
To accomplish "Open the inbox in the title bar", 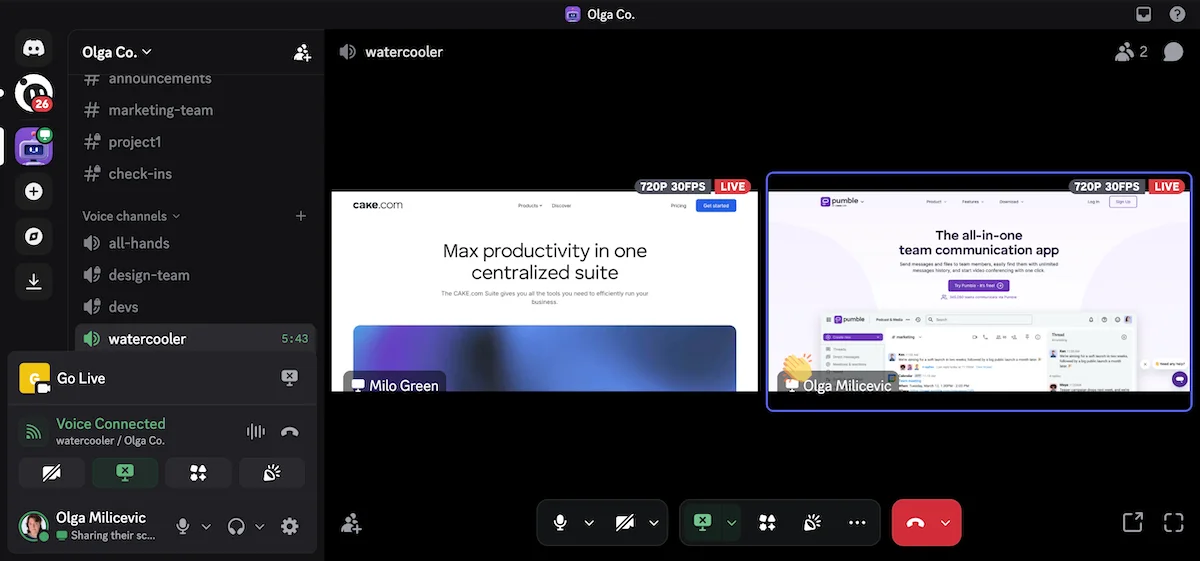I will click(1144, 14).
